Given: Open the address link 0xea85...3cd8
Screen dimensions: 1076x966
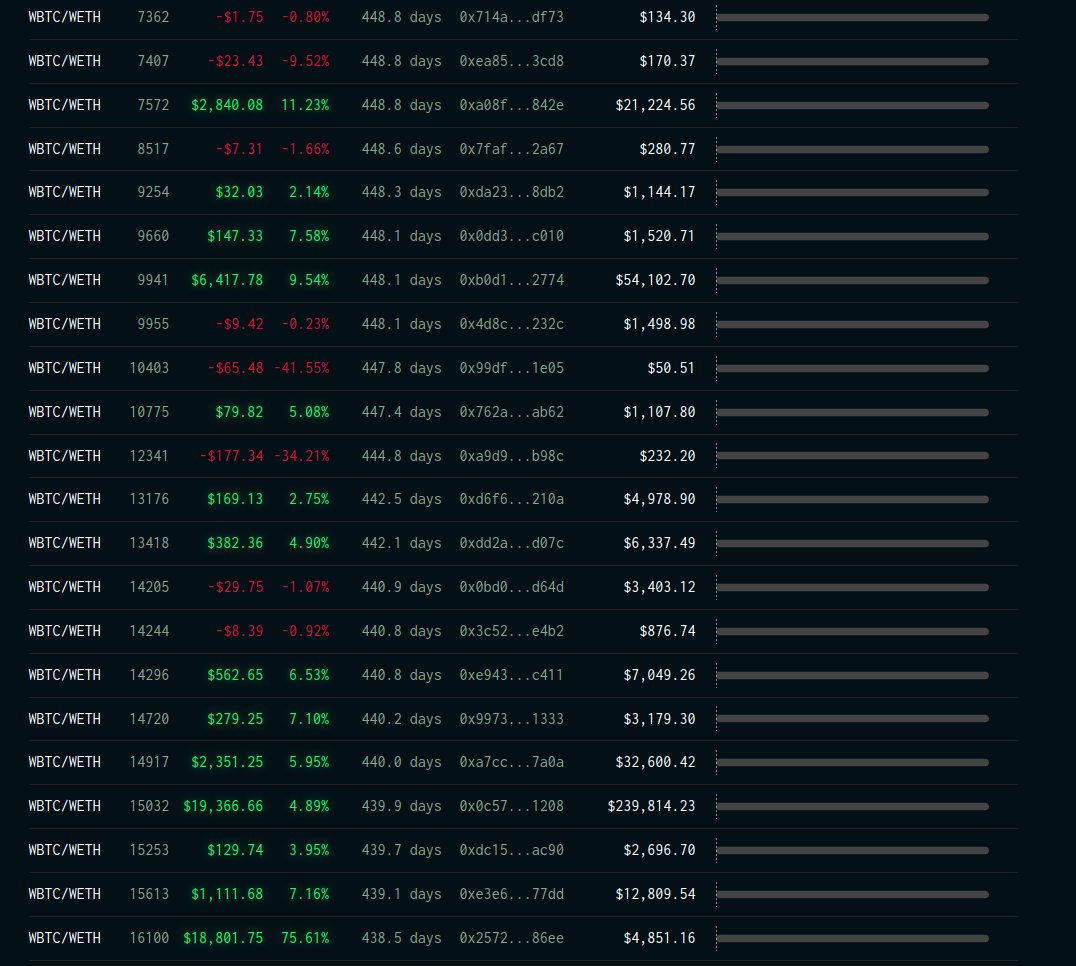Looking at the screenshot, I should point(511,61).
